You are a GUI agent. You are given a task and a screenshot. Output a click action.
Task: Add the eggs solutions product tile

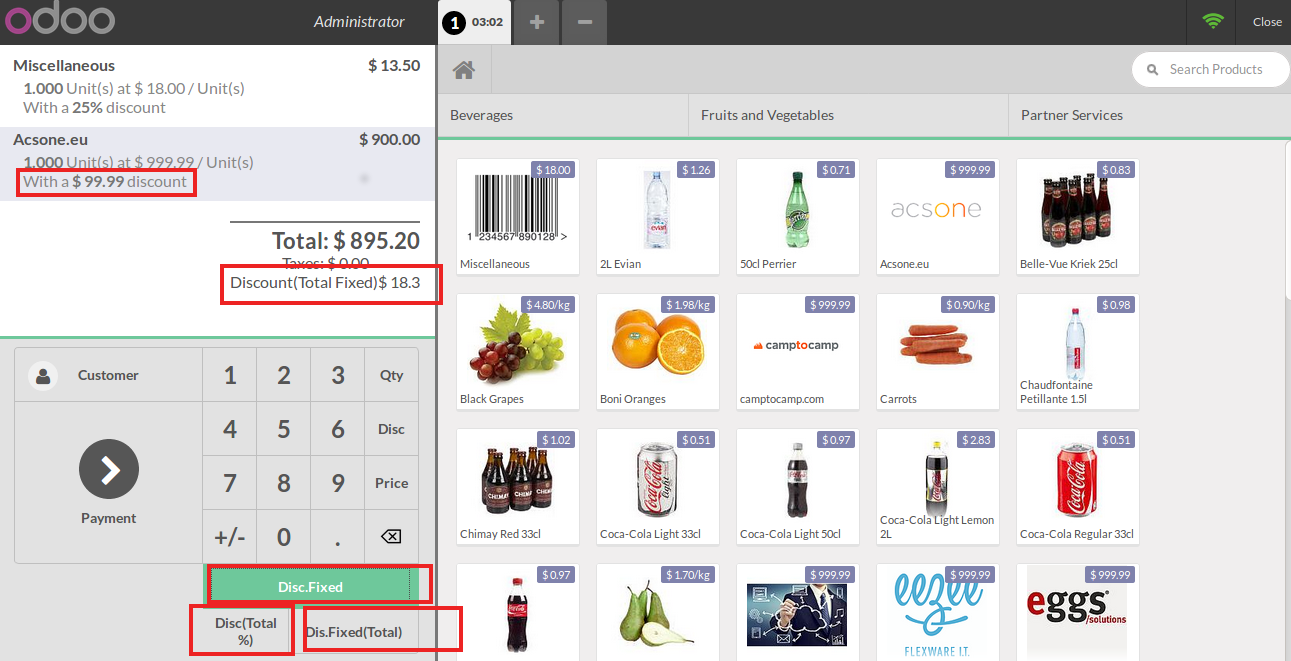click(1078, 612)
